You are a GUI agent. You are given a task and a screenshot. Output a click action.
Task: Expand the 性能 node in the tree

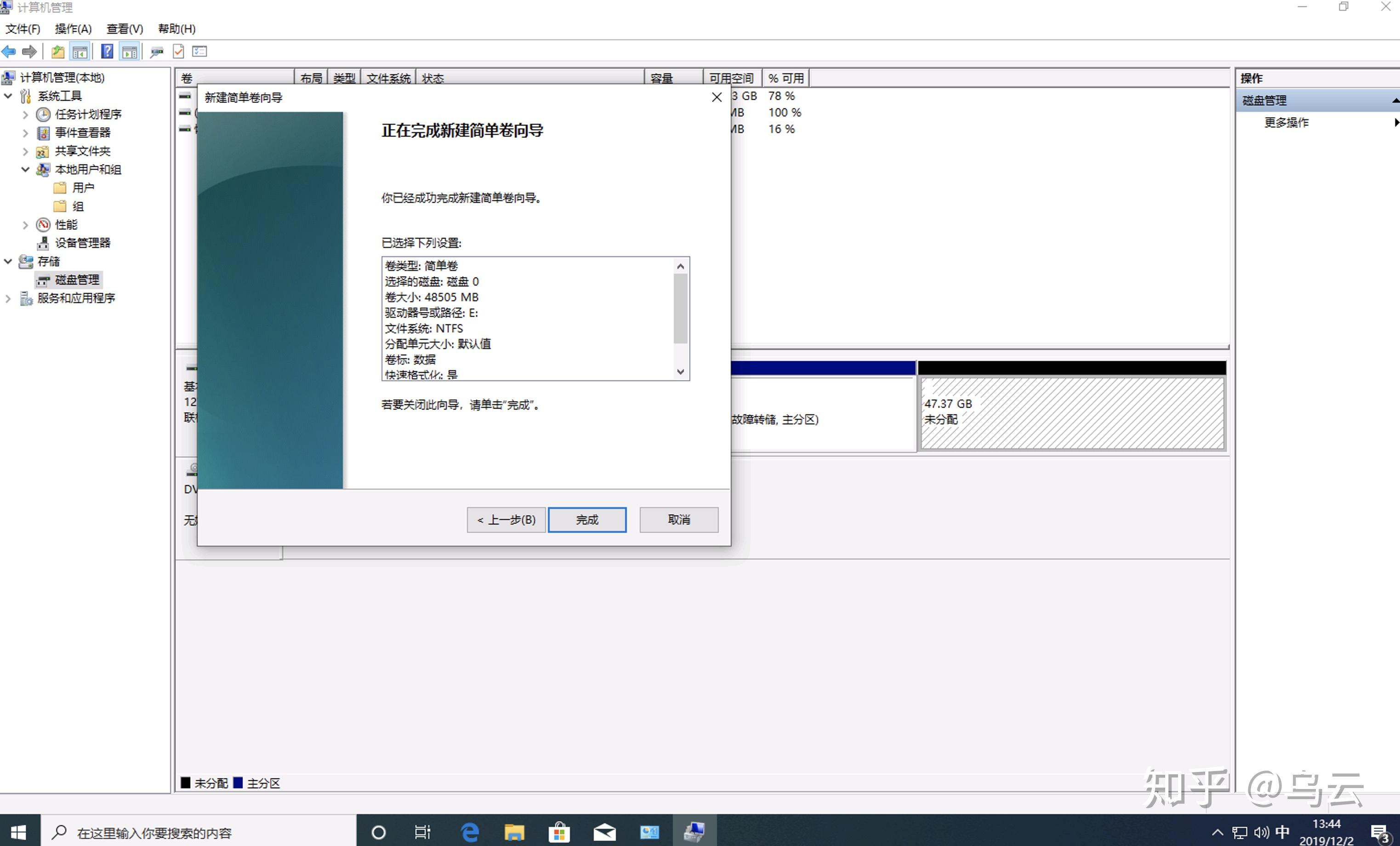tap(25, 224)
